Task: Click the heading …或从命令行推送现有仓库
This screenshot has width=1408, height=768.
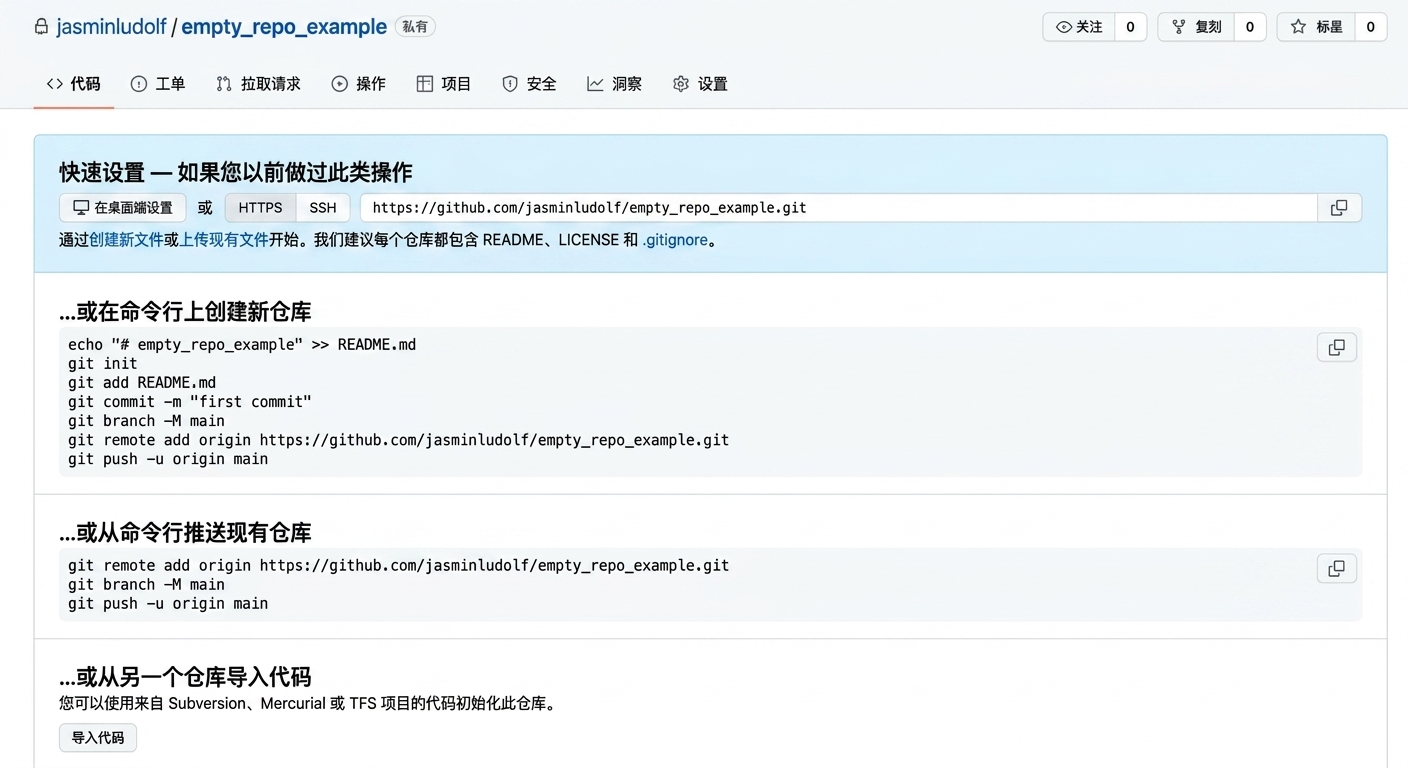Action: click(x=185, y=533)
